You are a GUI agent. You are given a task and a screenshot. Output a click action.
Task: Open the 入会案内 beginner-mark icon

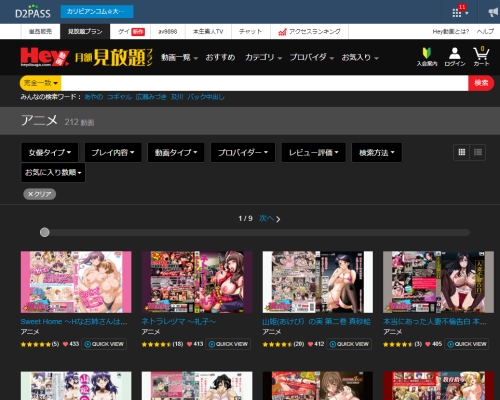click(x=427, y=57)
